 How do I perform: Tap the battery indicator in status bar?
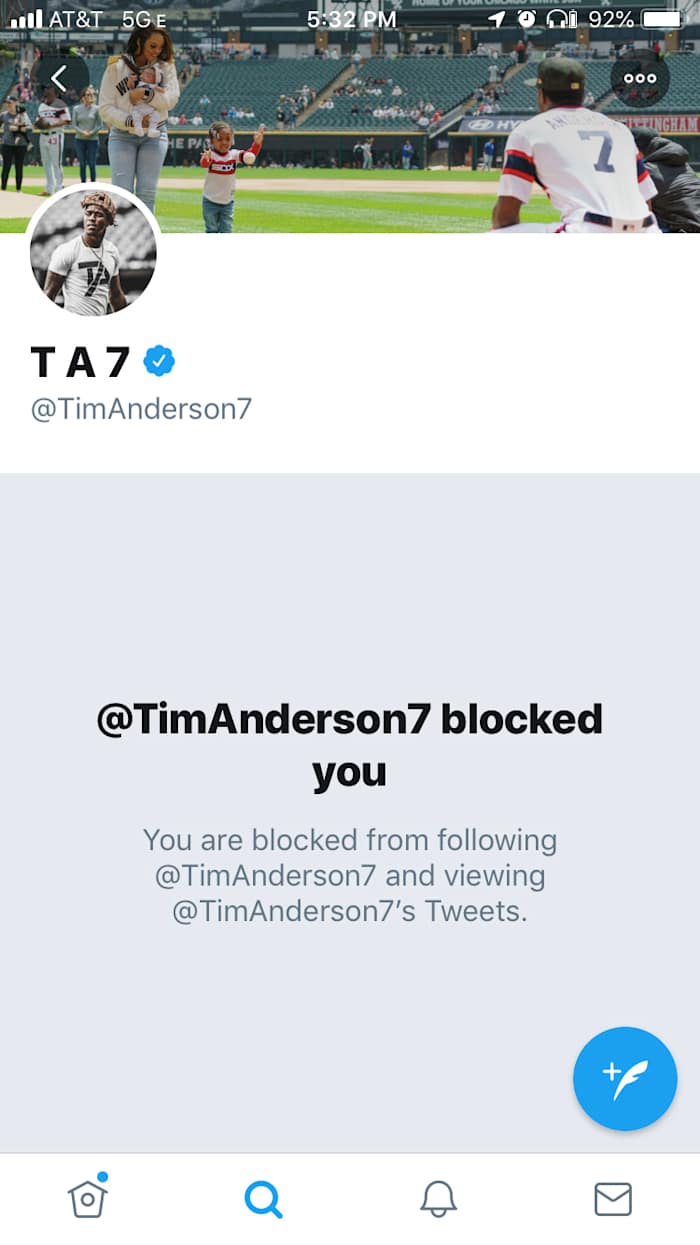(x=662, y=18)
